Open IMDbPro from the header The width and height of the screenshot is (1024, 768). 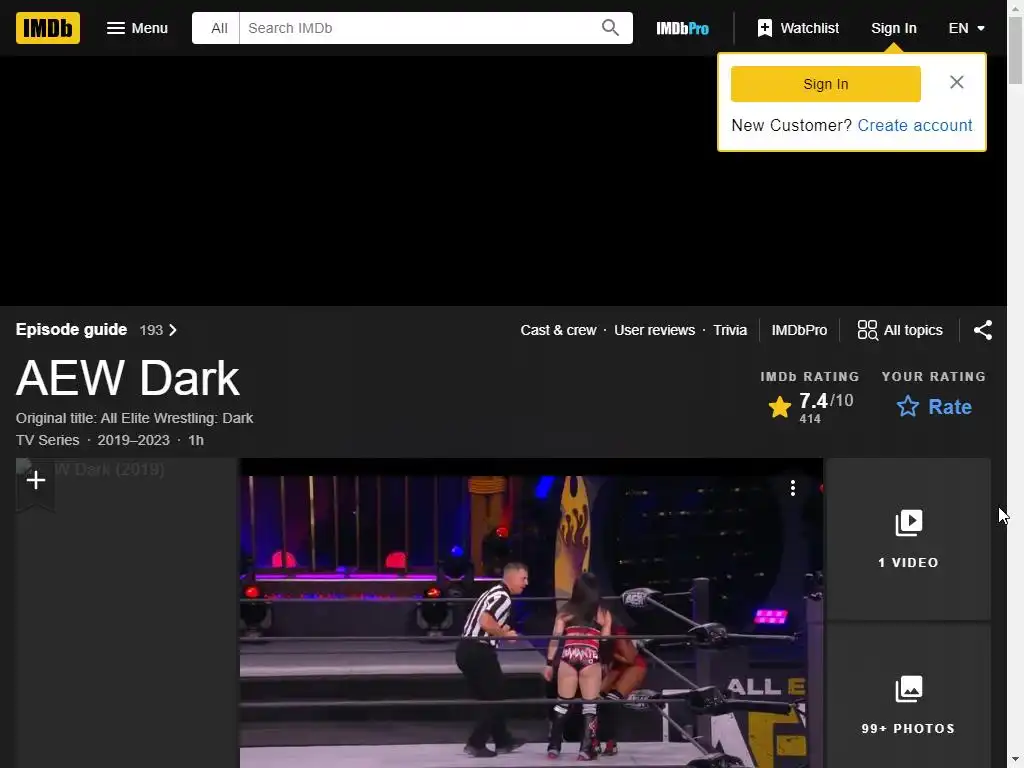[x=682, y=28]
